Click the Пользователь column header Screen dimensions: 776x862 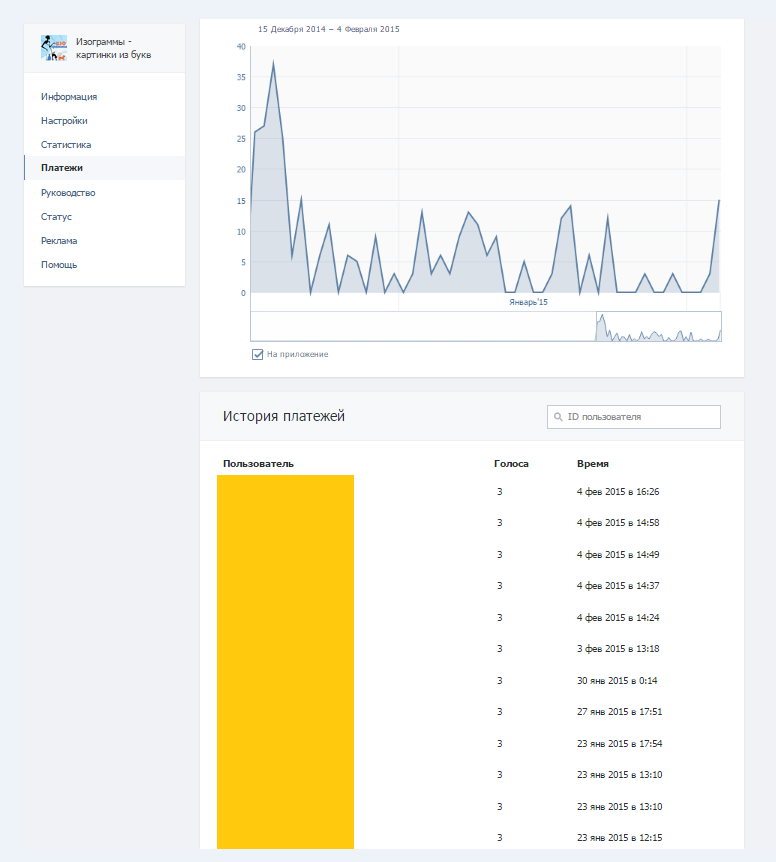pyautogui.click(x=258, y=464)
